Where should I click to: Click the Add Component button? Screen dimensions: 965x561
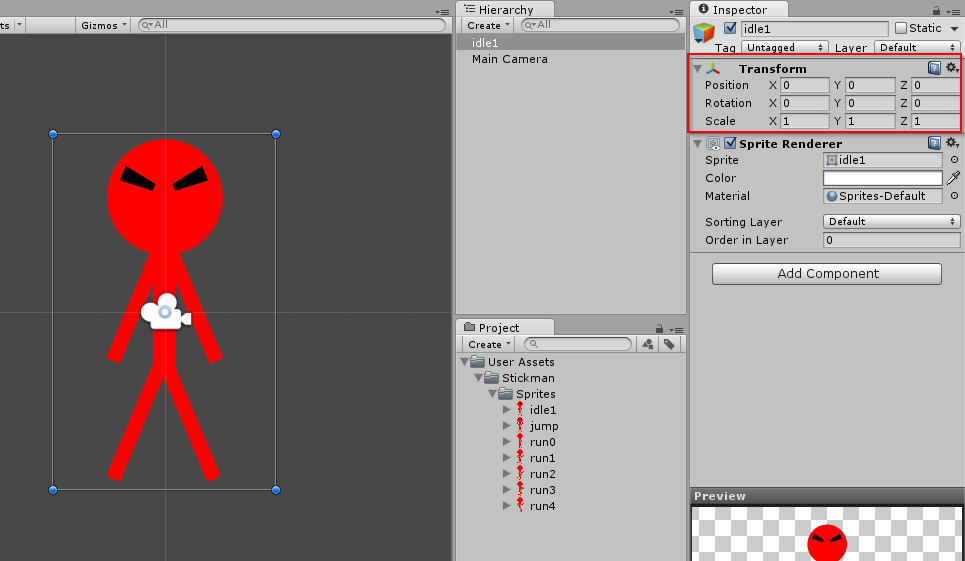point(826,274)
